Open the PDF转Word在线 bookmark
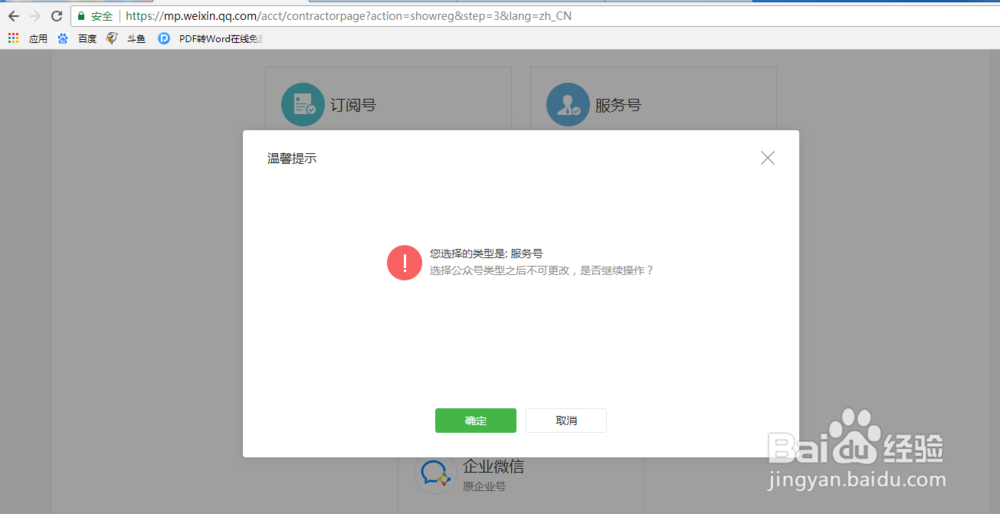The height and width of the screenshot is (514, 1000). 210,39
